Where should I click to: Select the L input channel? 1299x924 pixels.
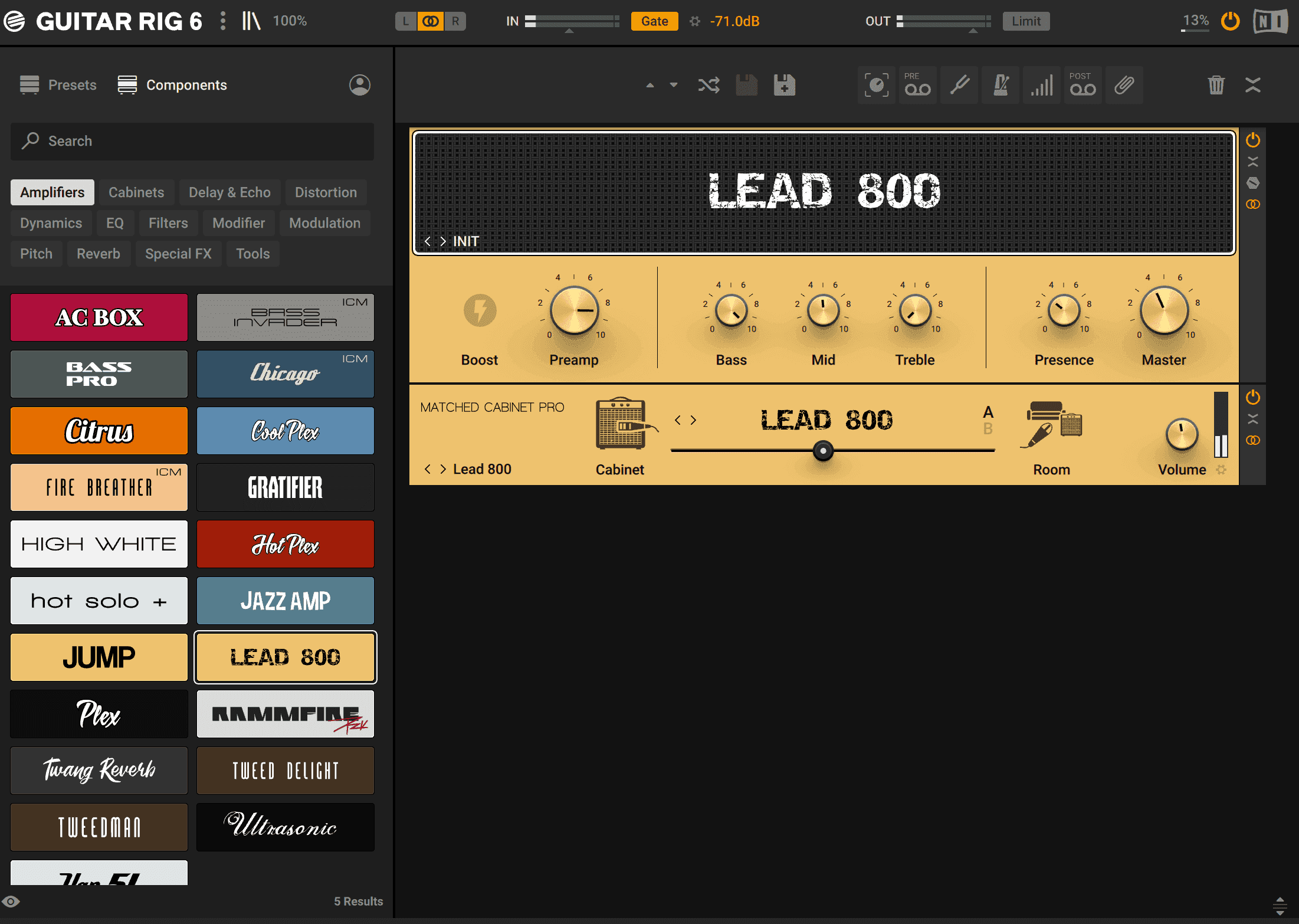click(405, 21)
